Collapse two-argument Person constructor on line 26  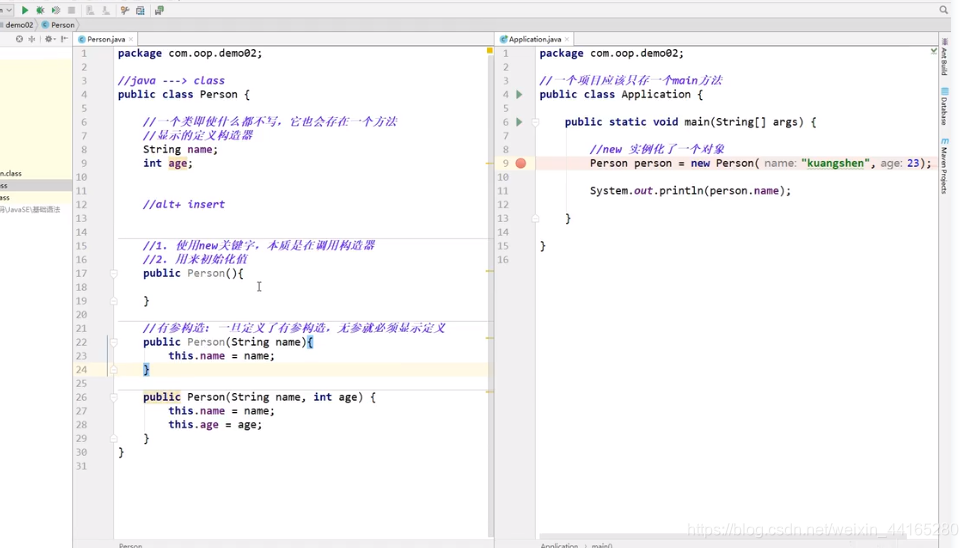tap(114, 397)
